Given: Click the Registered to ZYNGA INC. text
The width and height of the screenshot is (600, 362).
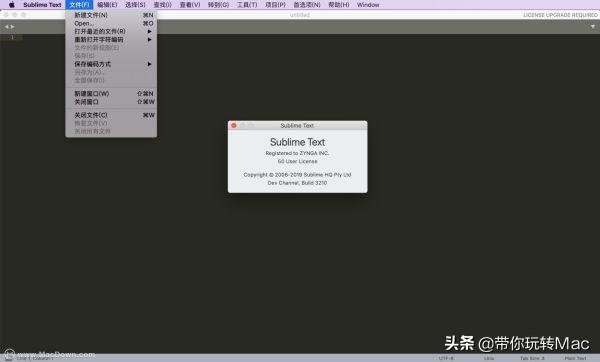Looking at the screenshot, I should [x=297, y=153].
